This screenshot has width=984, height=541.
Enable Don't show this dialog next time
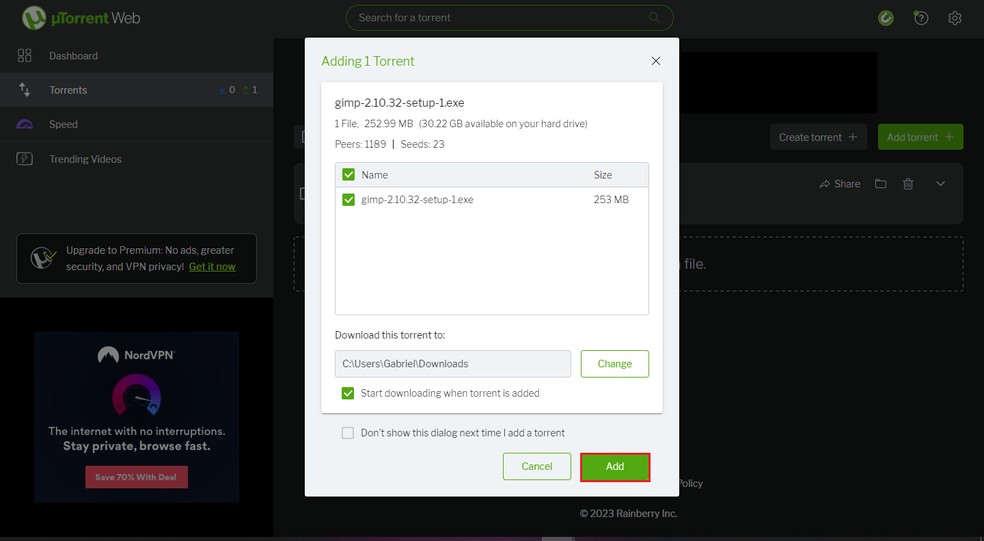(x=348, y=432)
